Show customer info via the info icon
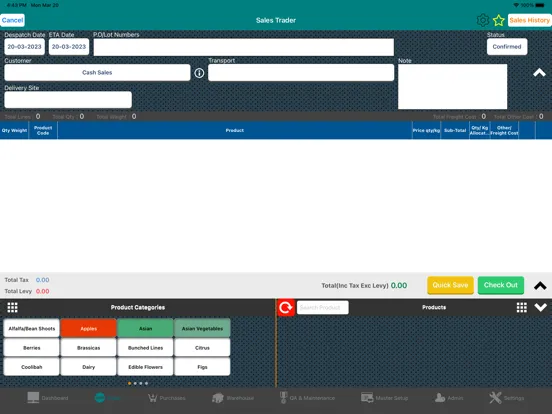Screen dimensions: 552x414 click(x=199, y=73)
